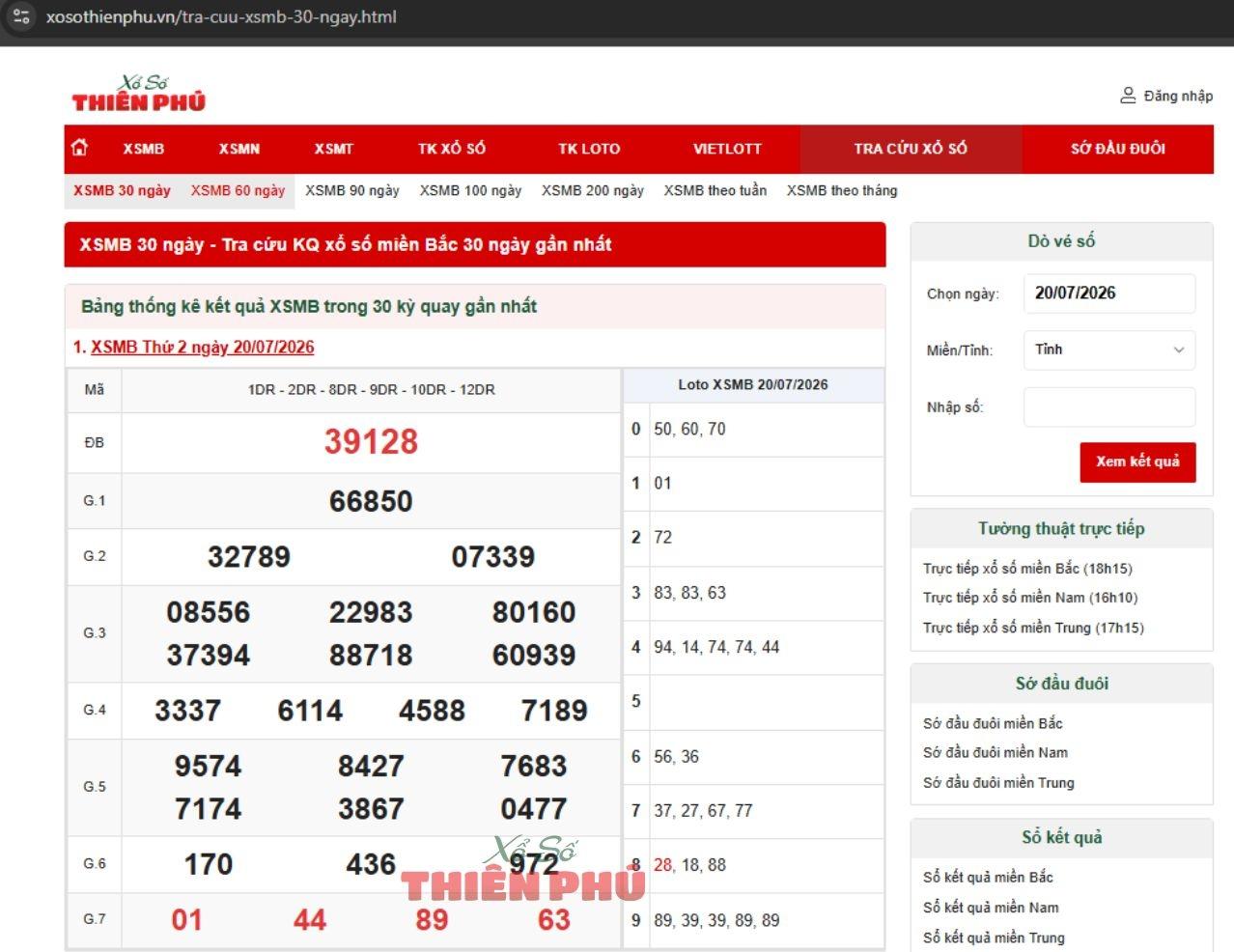This screenshot has width=1234, height=952.
Task: Open Trực tiếp xổ số miền Nam (16h10)
Action: (1030, 598)
